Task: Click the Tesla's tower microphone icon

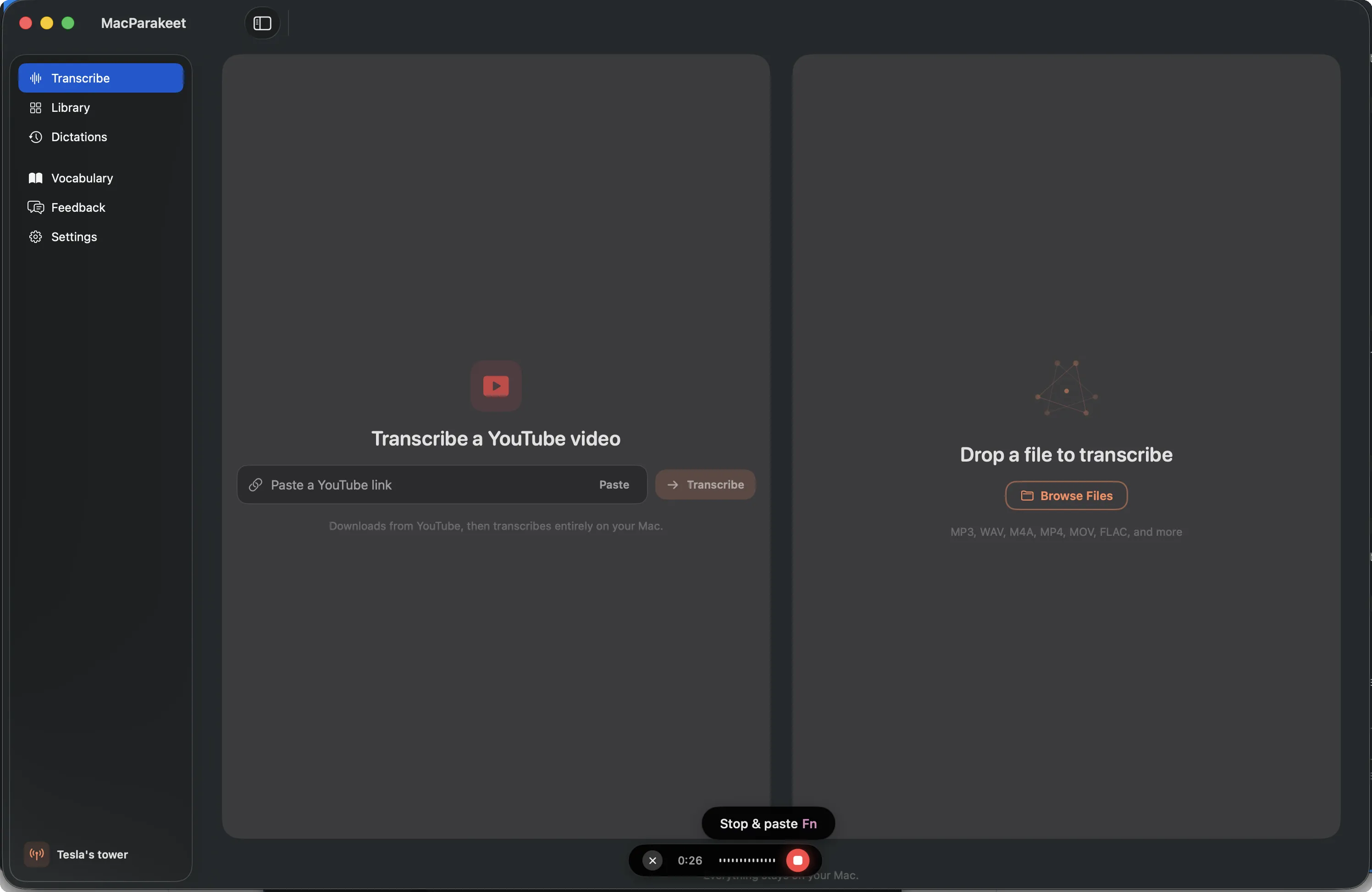Action: (37, 854)
